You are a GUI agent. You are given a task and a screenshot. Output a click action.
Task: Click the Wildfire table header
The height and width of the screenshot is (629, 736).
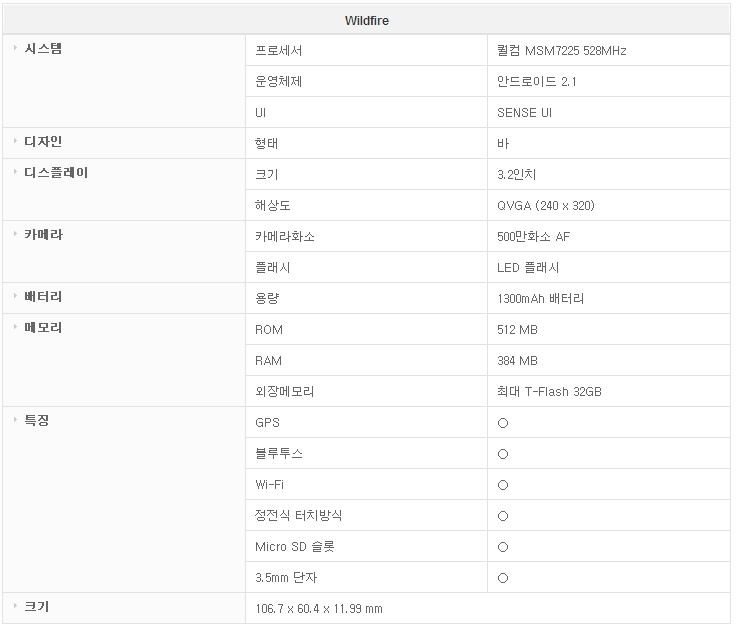[x=367, y=21]
